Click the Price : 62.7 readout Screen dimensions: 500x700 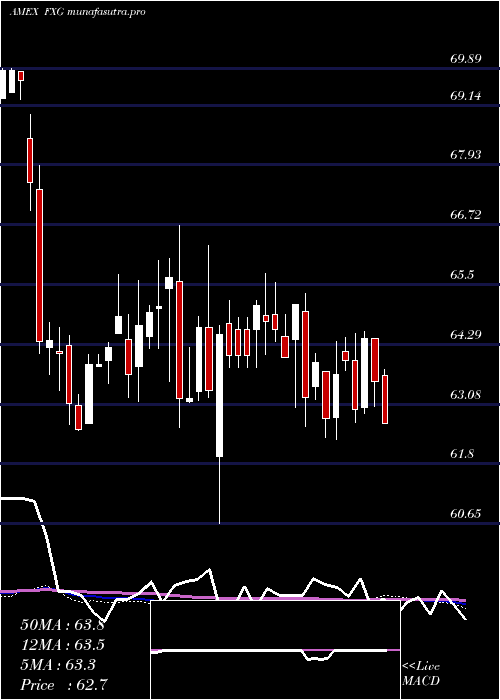tap(63, 685)
